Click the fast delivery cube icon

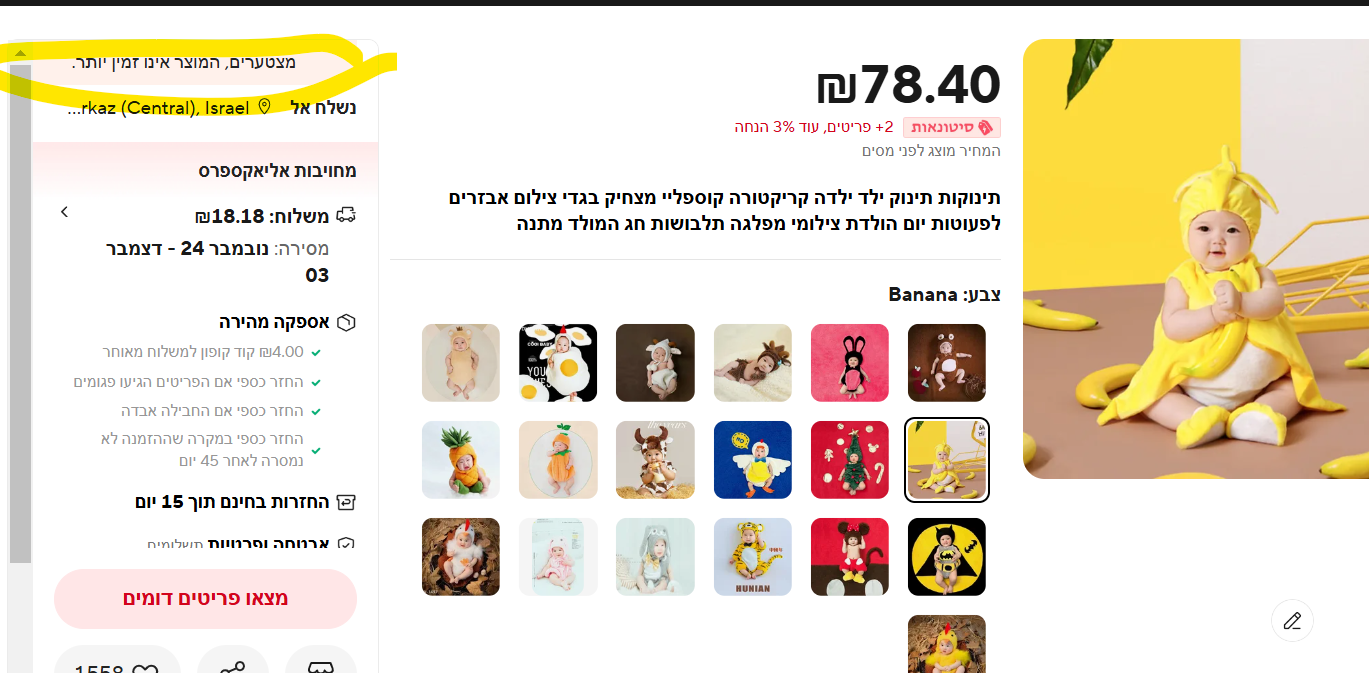[346, 322]
